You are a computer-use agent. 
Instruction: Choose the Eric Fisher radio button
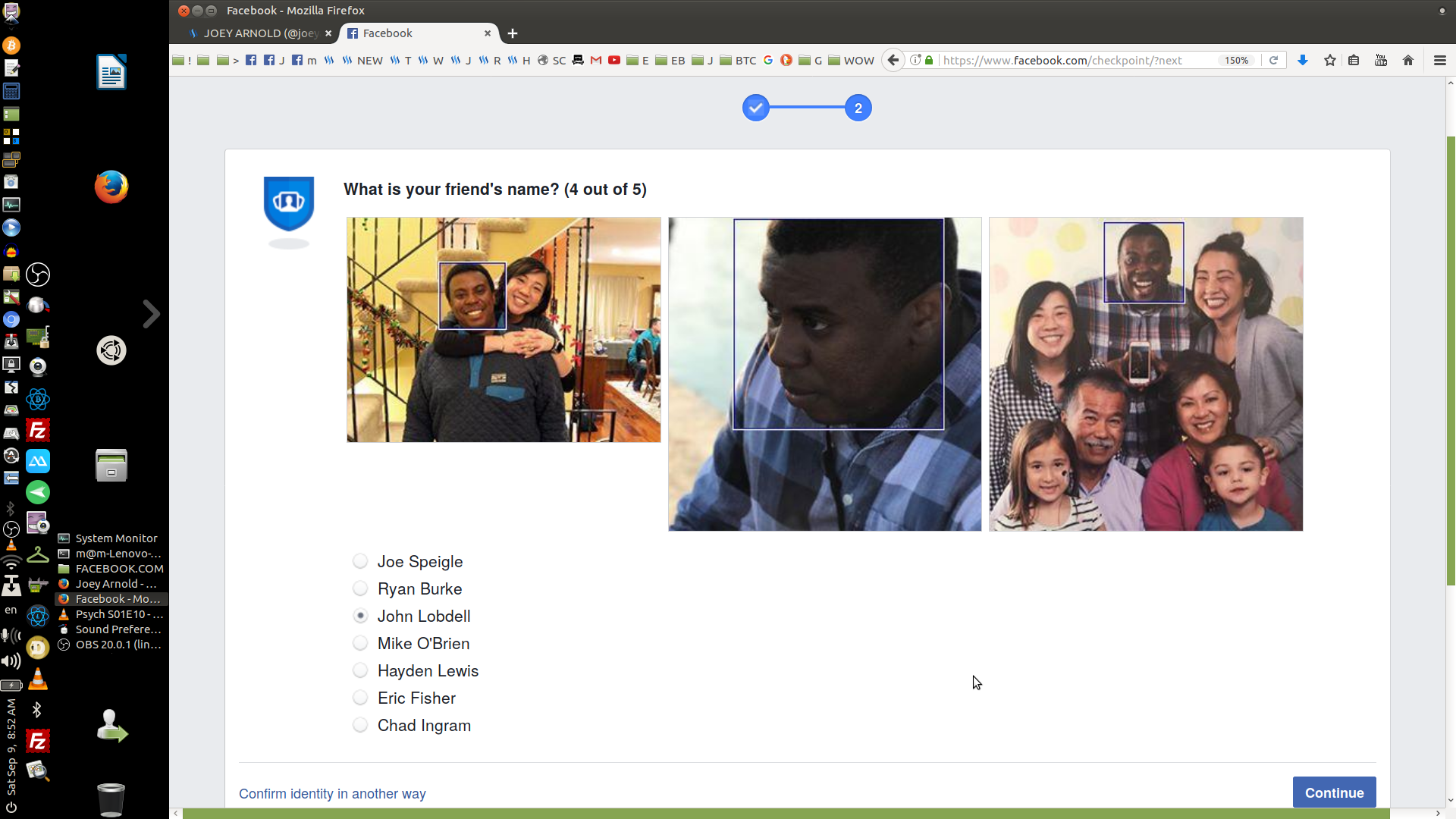tap(360, 698)
